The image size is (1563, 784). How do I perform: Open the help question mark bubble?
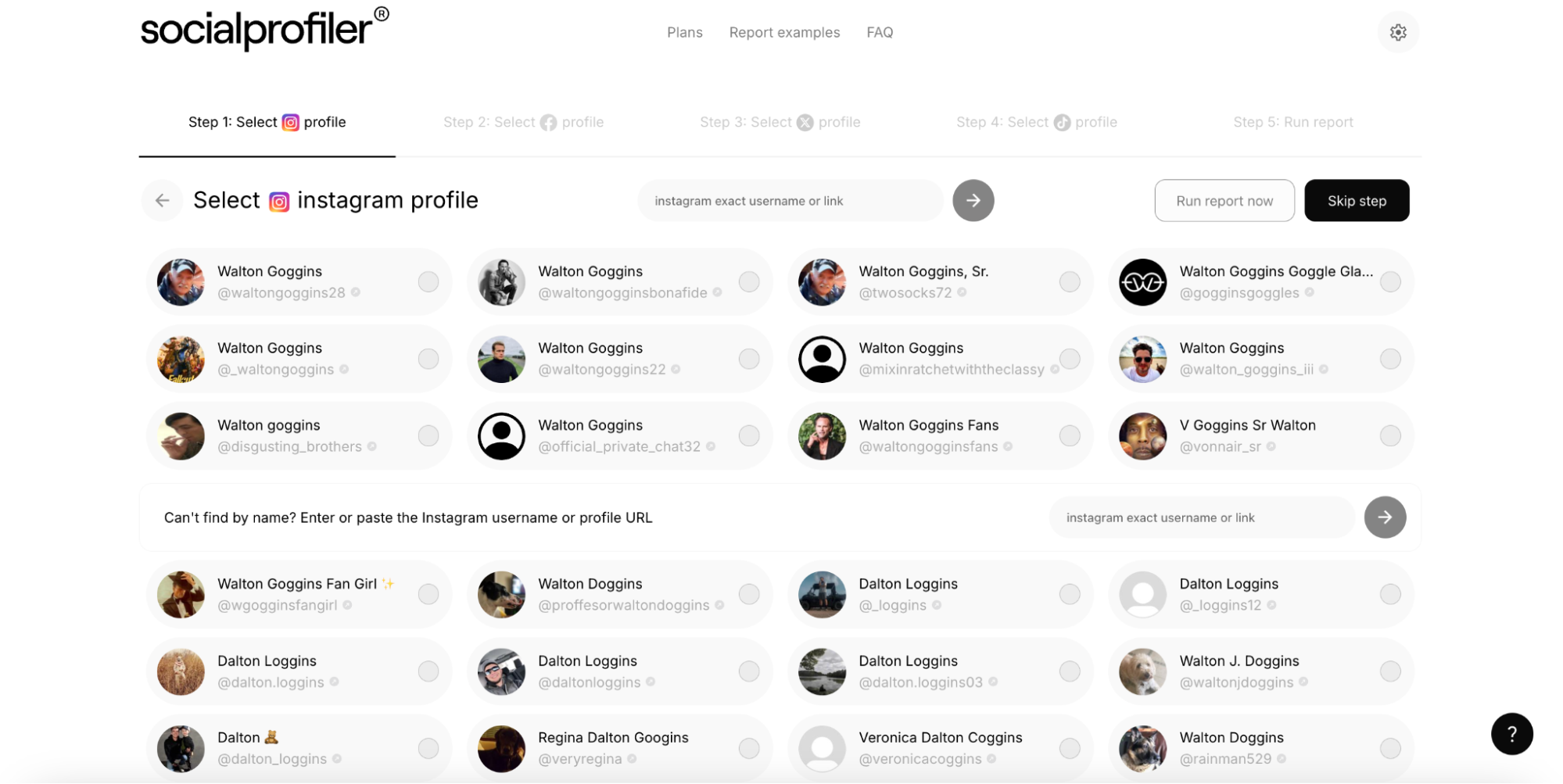click(x=1511, y=733)
